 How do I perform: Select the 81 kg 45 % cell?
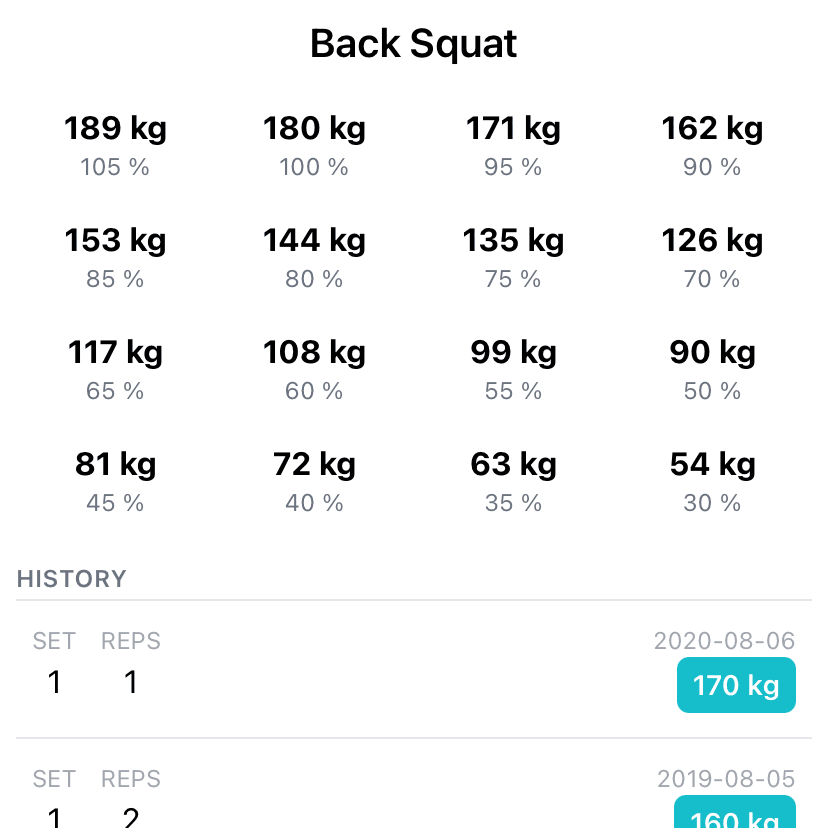pyautogui.click(x=115, y=481)
